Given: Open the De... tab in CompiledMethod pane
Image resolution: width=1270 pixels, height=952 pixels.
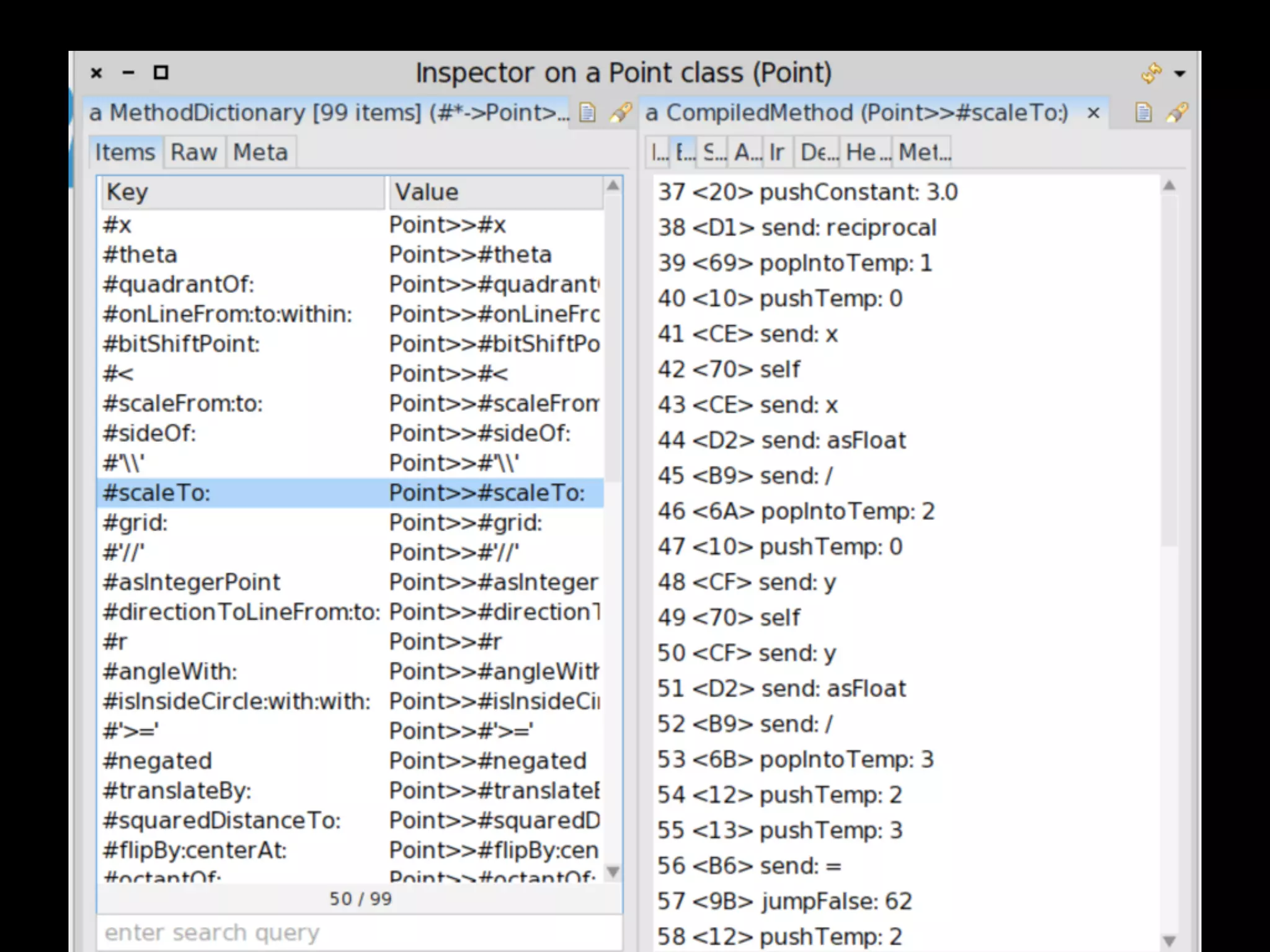Looking at the screenshot, I should (817, 152).
